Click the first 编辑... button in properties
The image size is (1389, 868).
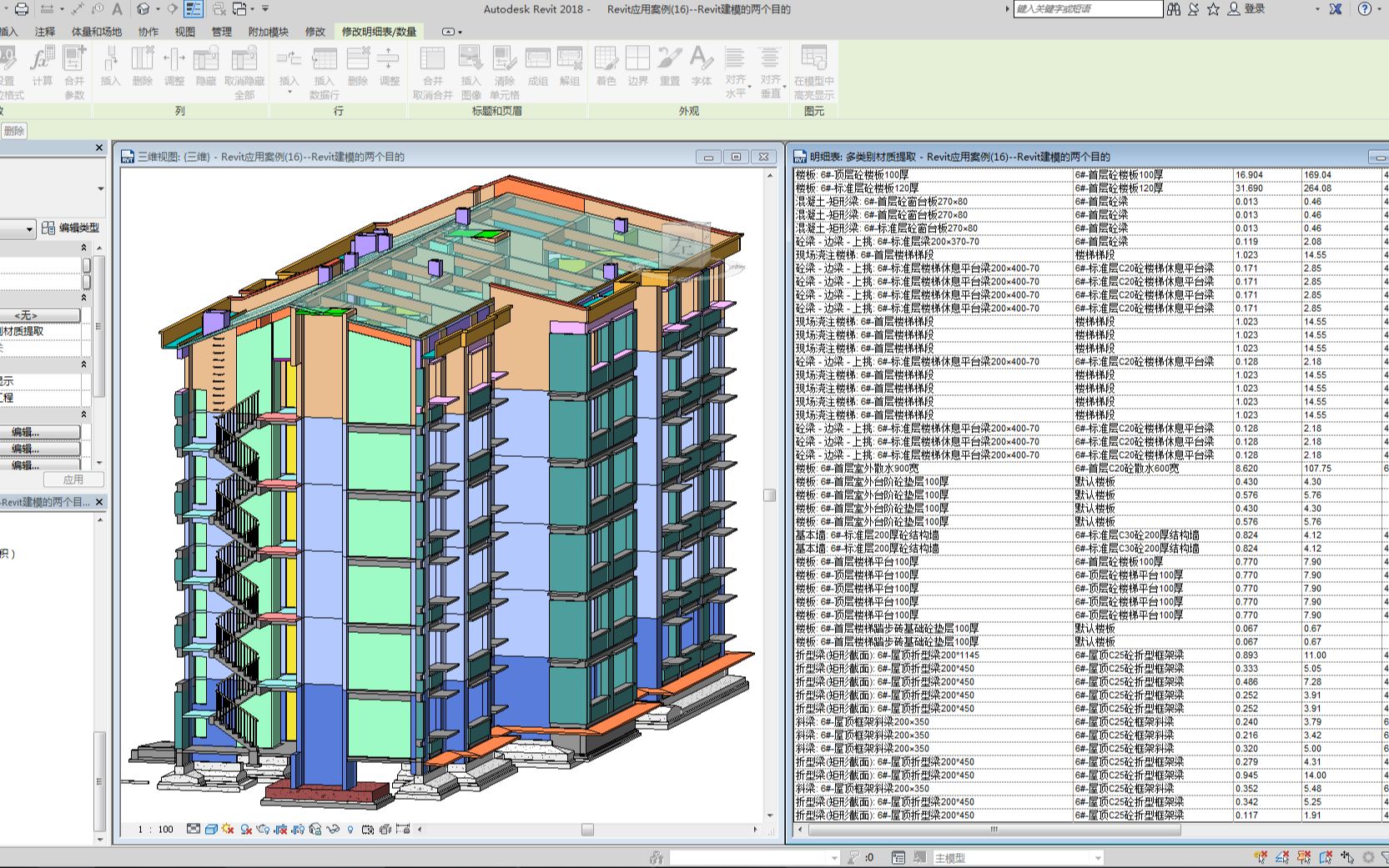click(39, 432)
